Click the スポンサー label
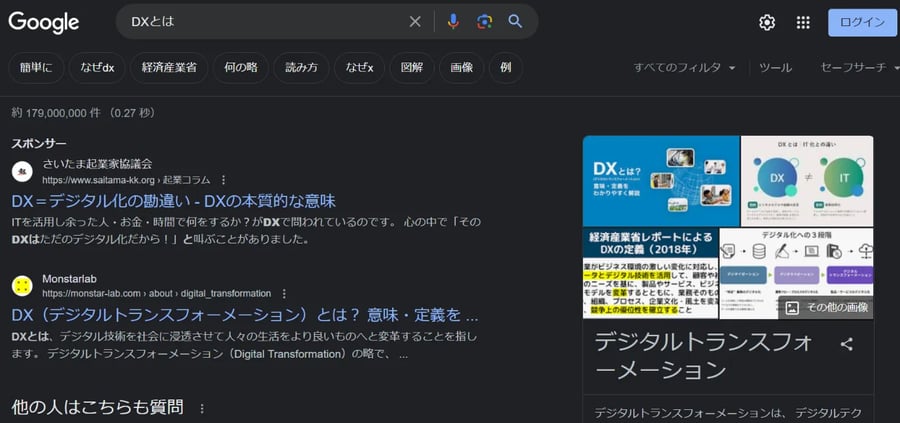The height and width of the screenshot is (423, 900). (39, 143)
